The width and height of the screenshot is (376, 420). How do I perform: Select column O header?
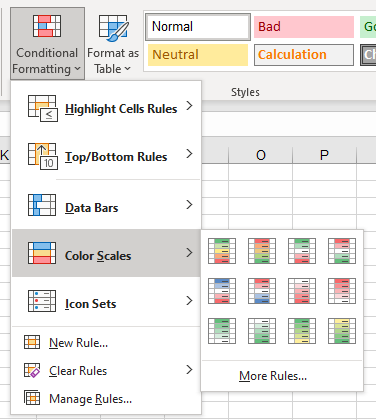261,155
